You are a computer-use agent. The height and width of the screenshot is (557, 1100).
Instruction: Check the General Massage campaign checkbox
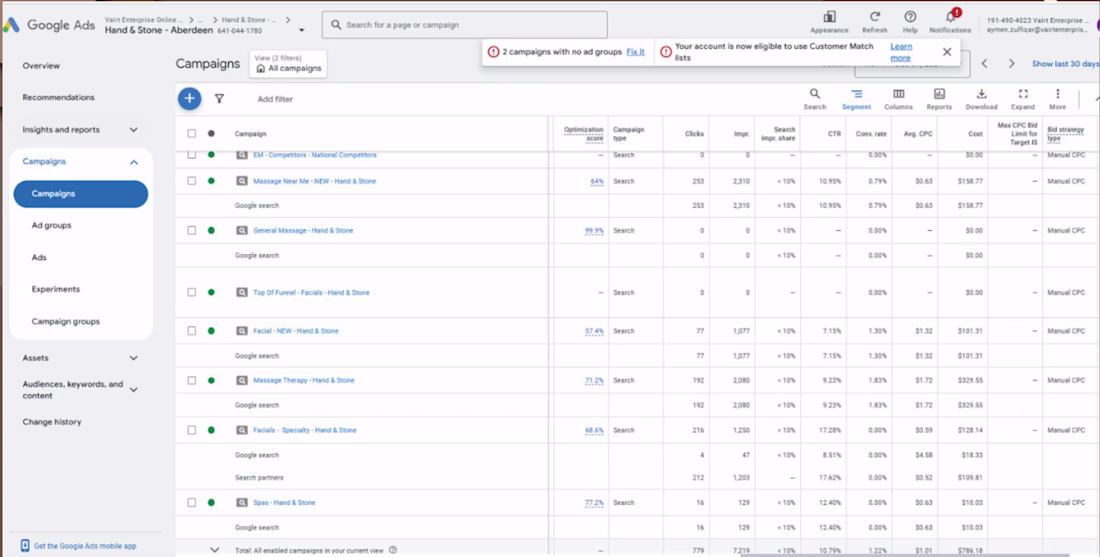point(192,231)
